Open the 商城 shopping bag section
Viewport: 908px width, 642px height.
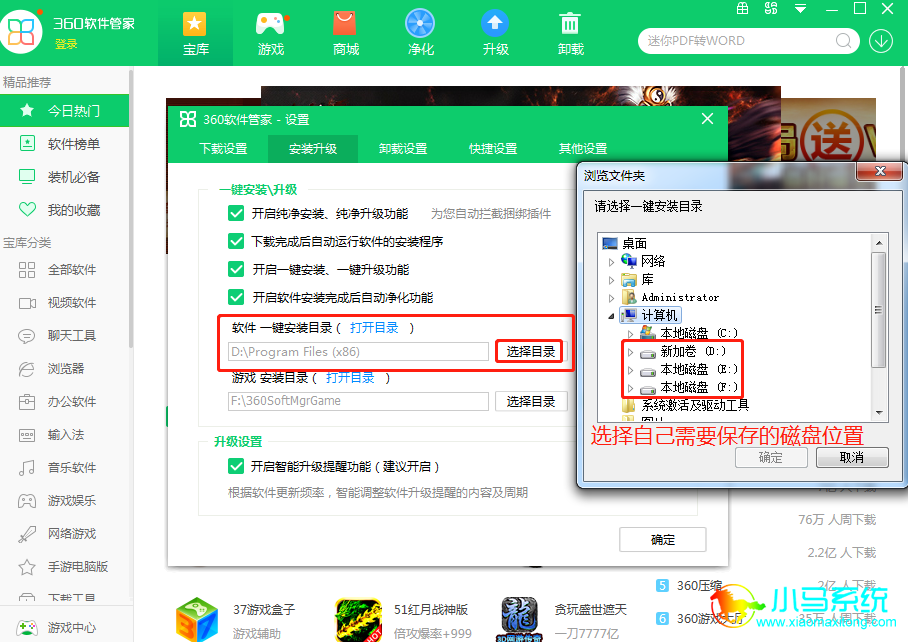point(346,34)
